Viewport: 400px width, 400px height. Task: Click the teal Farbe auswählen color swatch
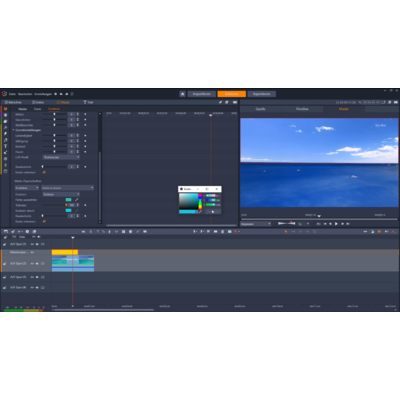tap(68, 200)
